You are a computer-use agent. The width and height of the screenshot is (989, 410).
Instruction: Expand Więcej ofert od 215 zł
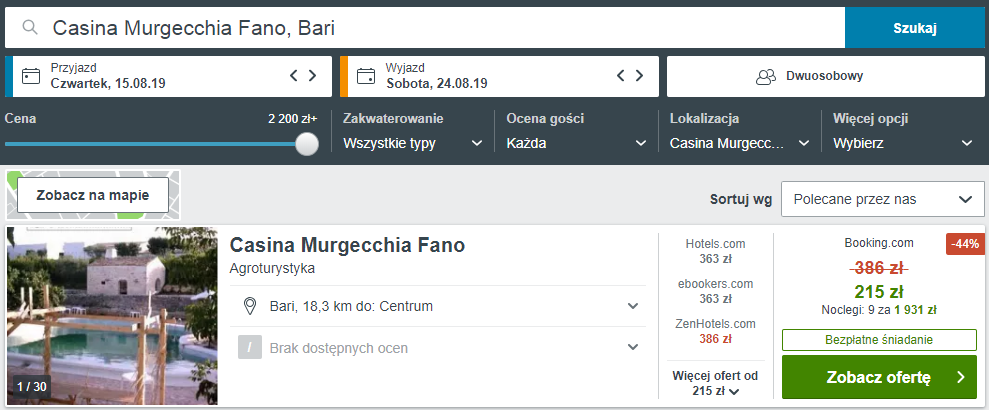pos(715,383)
